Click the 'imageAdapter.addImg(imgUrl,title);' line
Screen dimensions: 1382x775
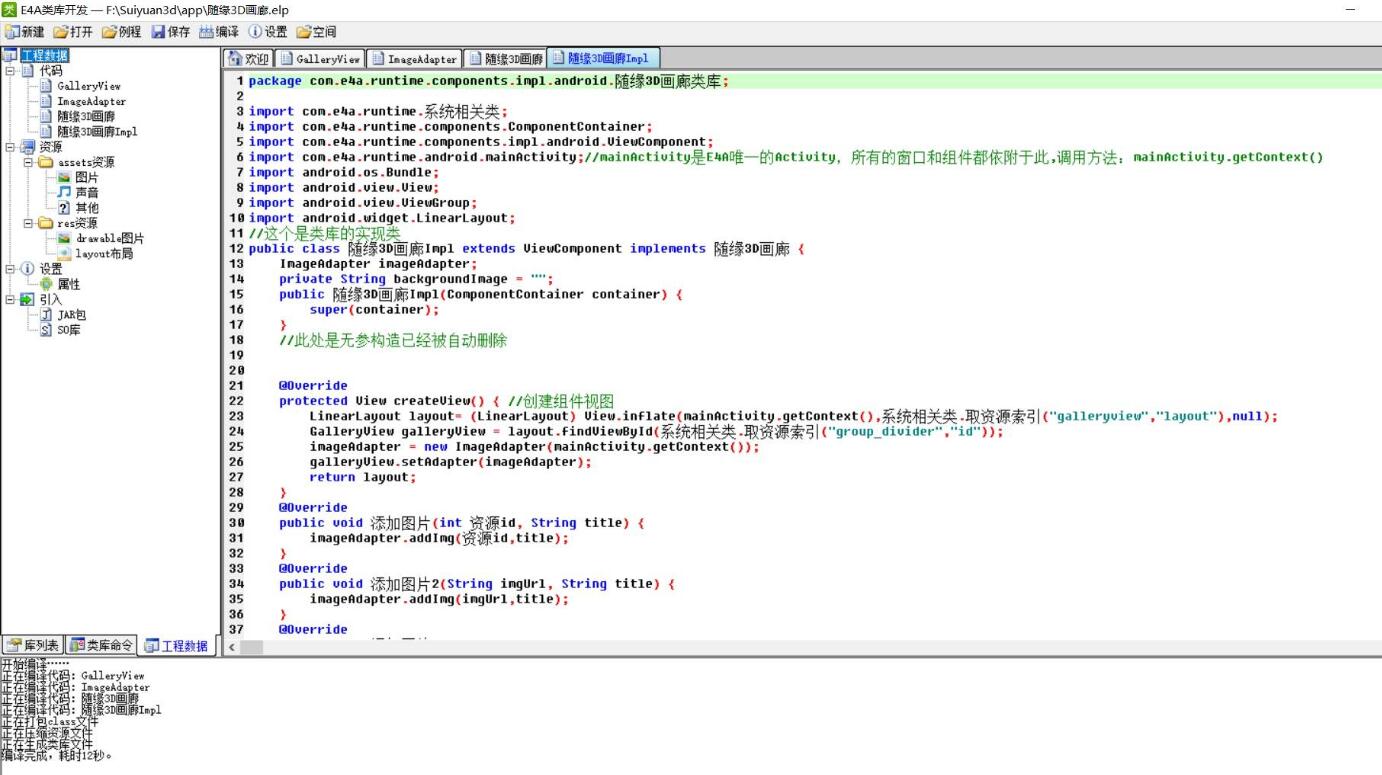(439, 599)
